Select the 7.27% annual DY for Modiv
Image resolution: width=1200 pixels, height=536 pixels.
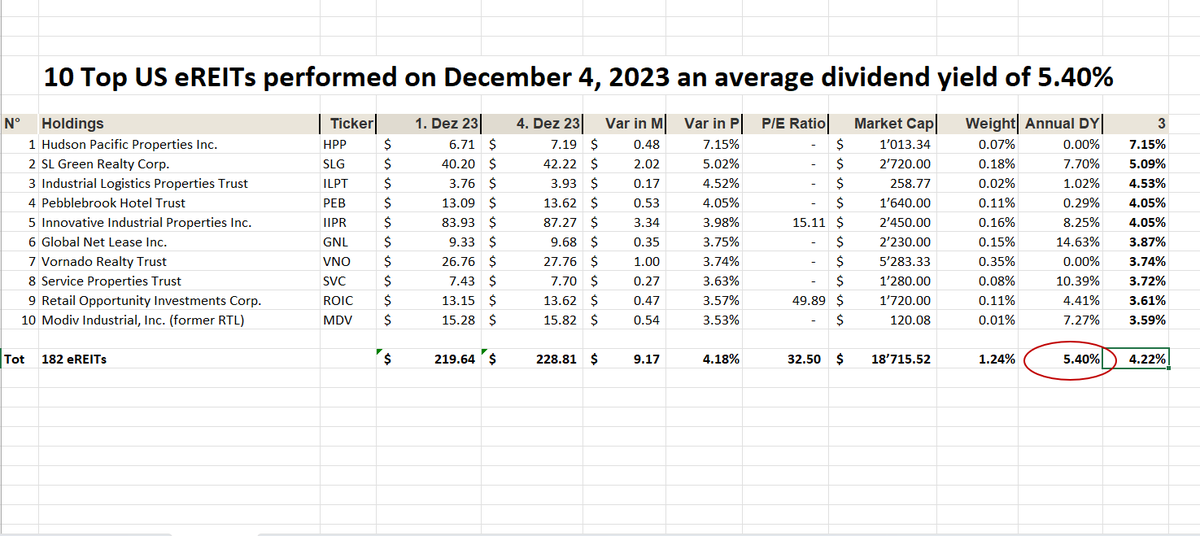[x=1082, y=320]
